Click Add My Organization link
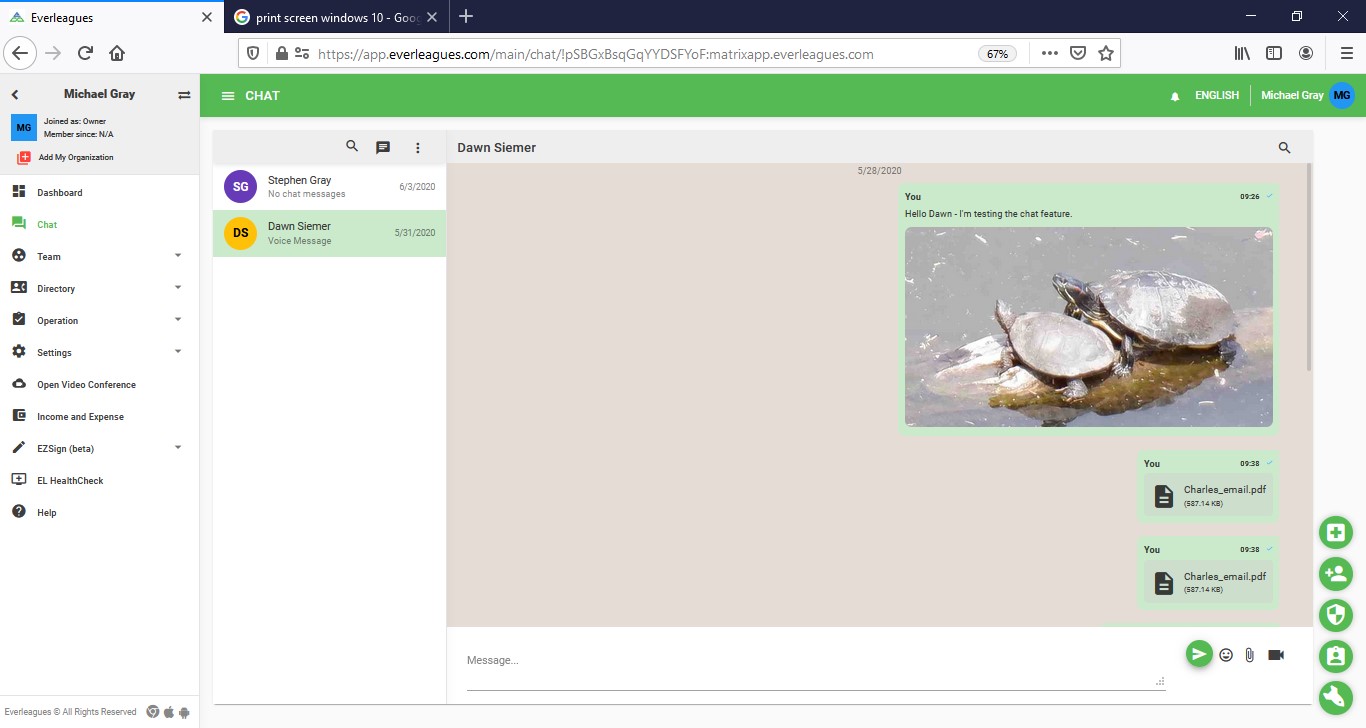This screenshot has height=728, width=1366. 75,157
